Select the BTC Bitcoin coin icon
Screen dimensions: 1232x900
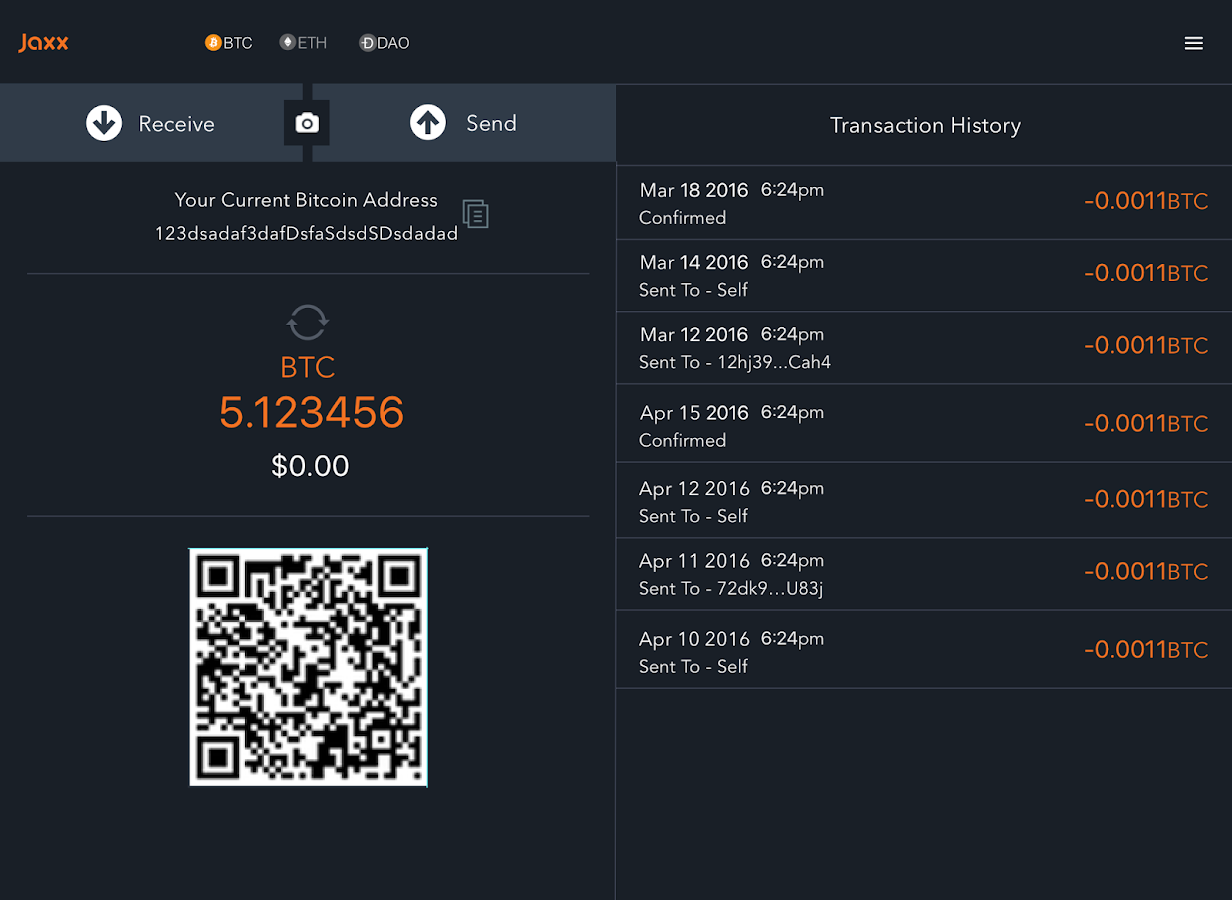pos(212,43)
